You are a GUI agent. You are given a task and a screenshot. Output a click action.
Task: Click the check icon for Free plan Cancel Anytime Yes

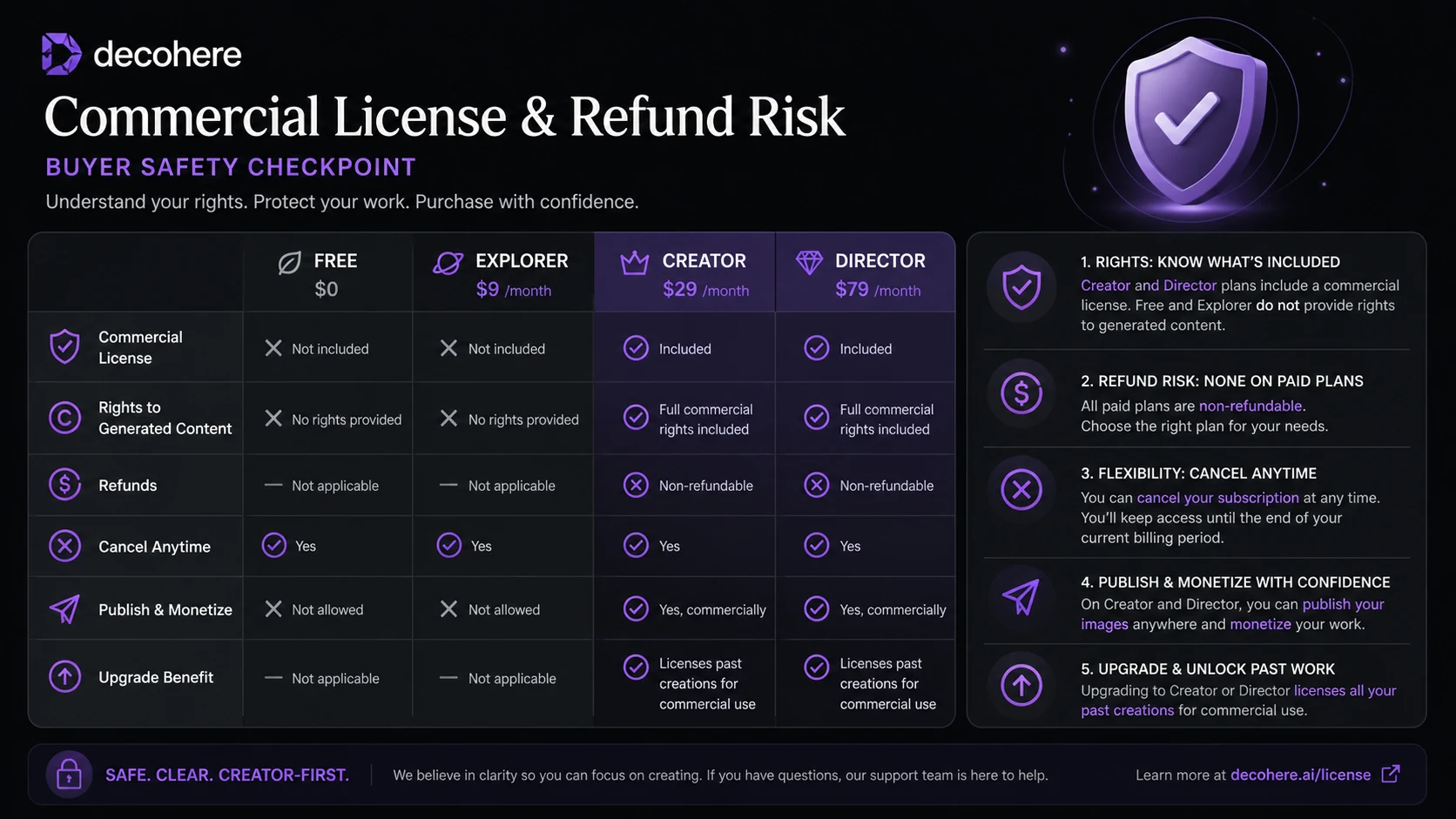pyautogui.click(x=274, y=546)
